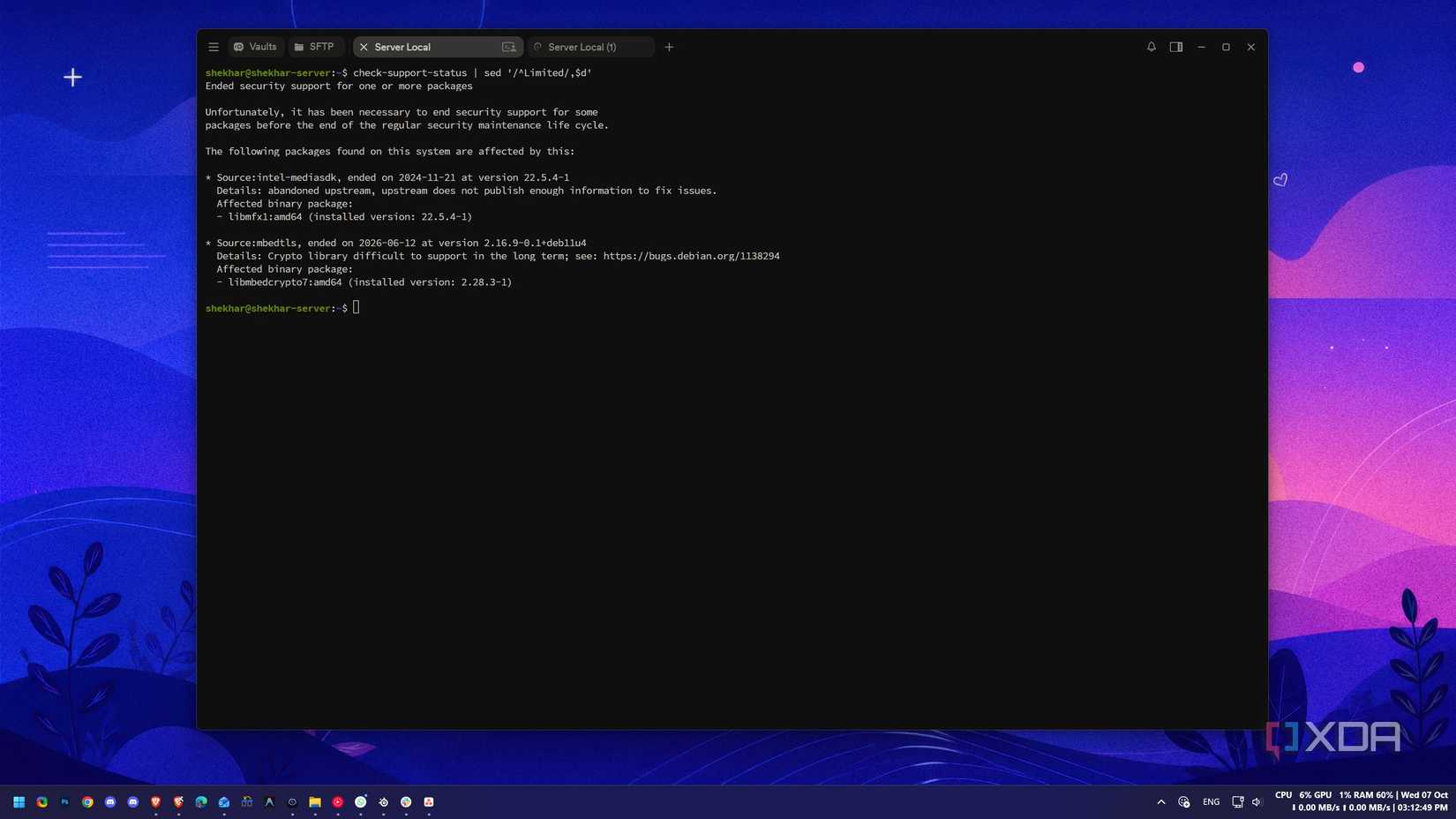Screen dimensions: 1456x819
Task: Click the emoji tray icon
Action: [1184, 802]
